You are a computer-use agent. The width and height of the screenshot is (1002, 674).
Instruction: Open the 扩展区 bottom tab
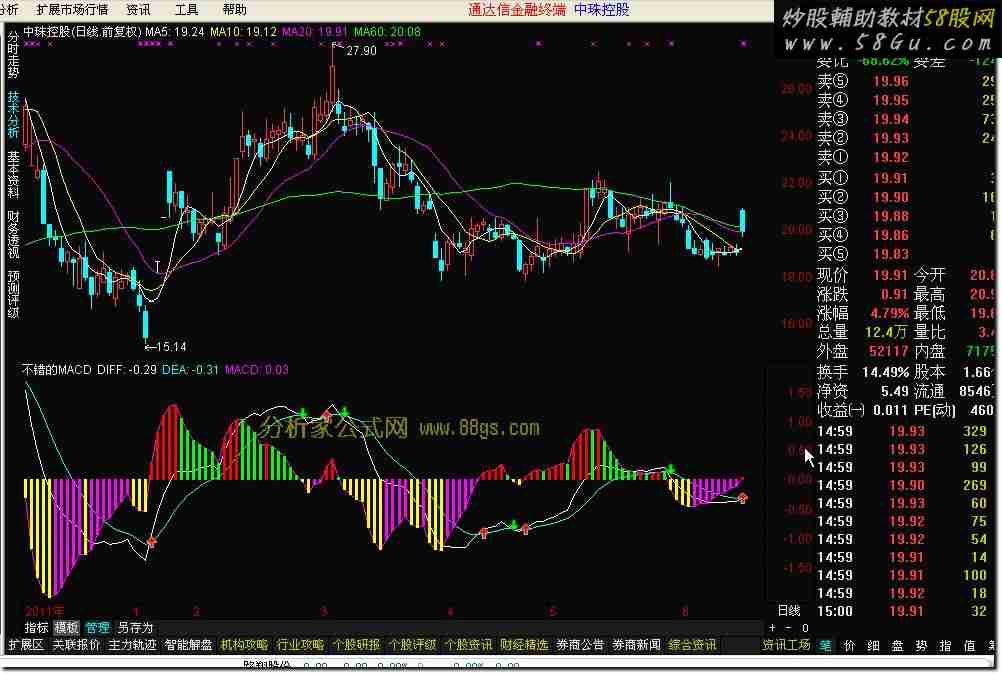26,645
